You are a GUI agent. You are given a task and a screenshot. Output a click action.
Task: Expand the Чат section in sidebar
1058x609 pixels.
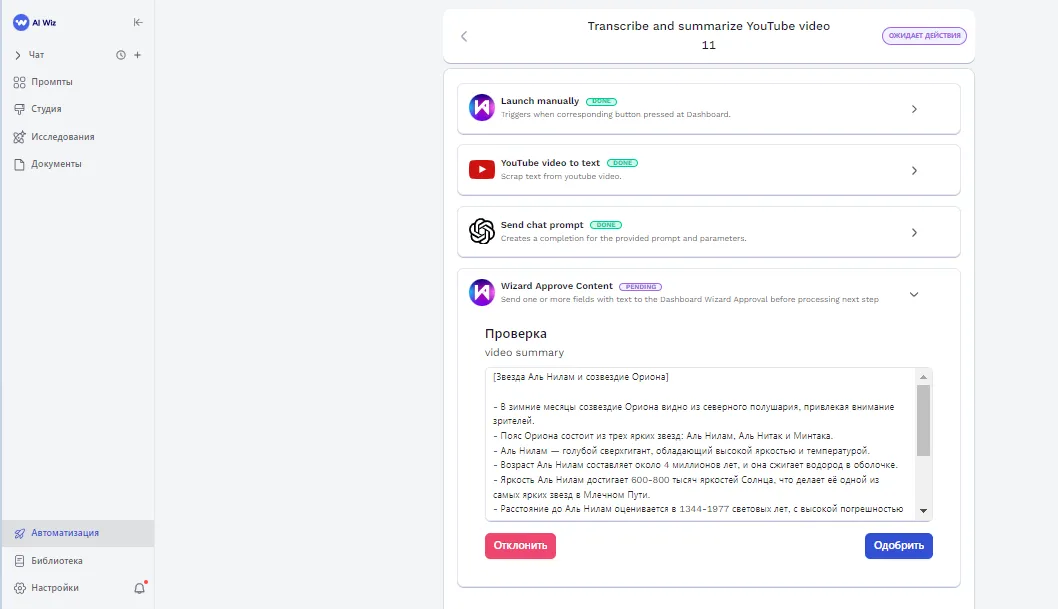[x=18, y=55]
